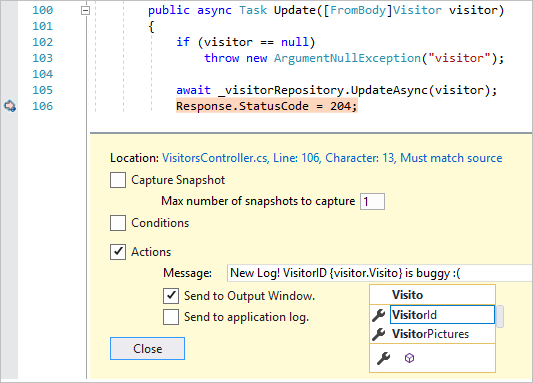Image resolution: width=533 pixels, height=383 pixels.
Task: Uncheck the Actions checkbox
Action: pos(118,252)
